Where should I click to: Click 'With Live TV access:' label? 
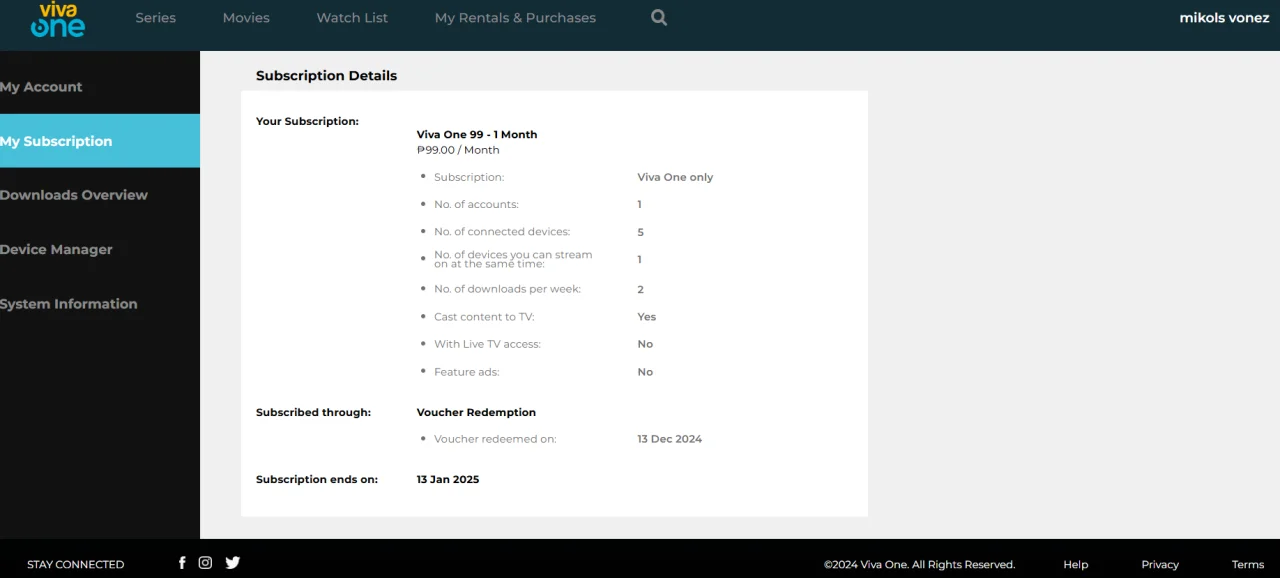click(487, 344)
